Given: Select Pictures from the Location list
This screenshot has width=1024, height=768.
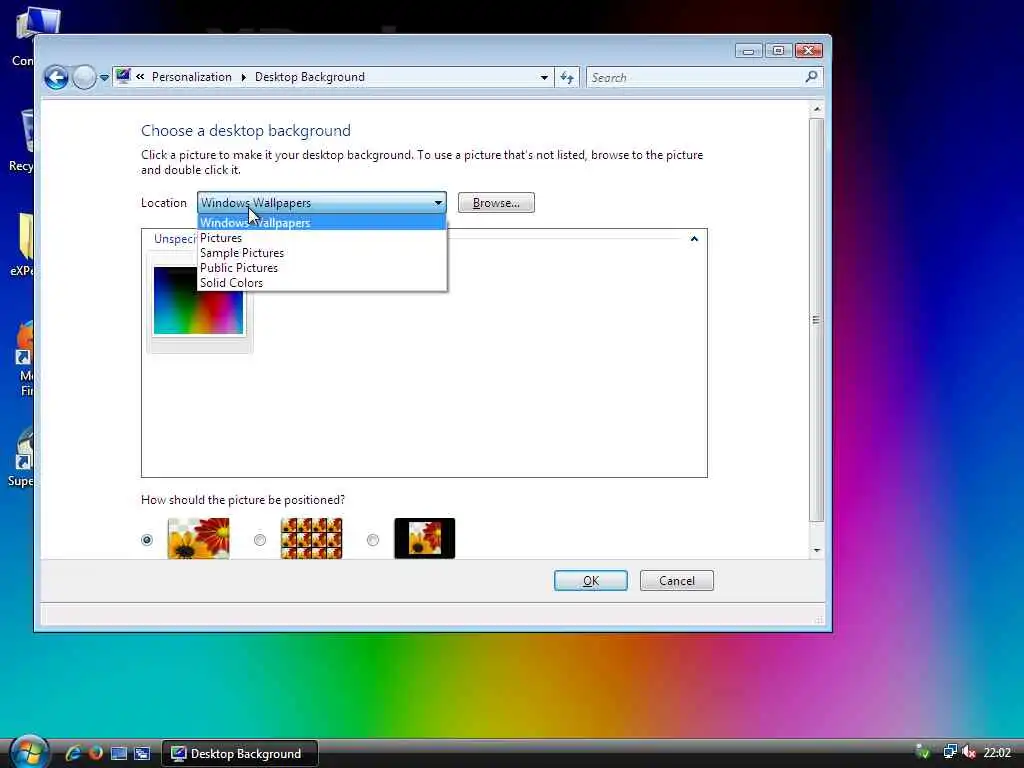Looking at the screenshot, I should coord(321,238).
